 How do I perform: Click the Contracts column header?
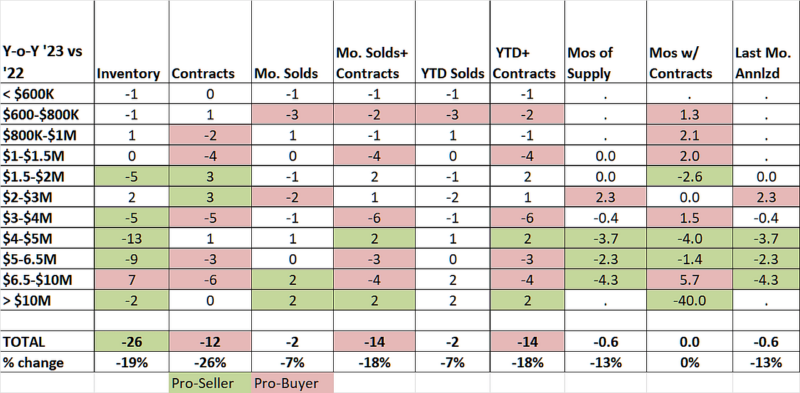210,42
